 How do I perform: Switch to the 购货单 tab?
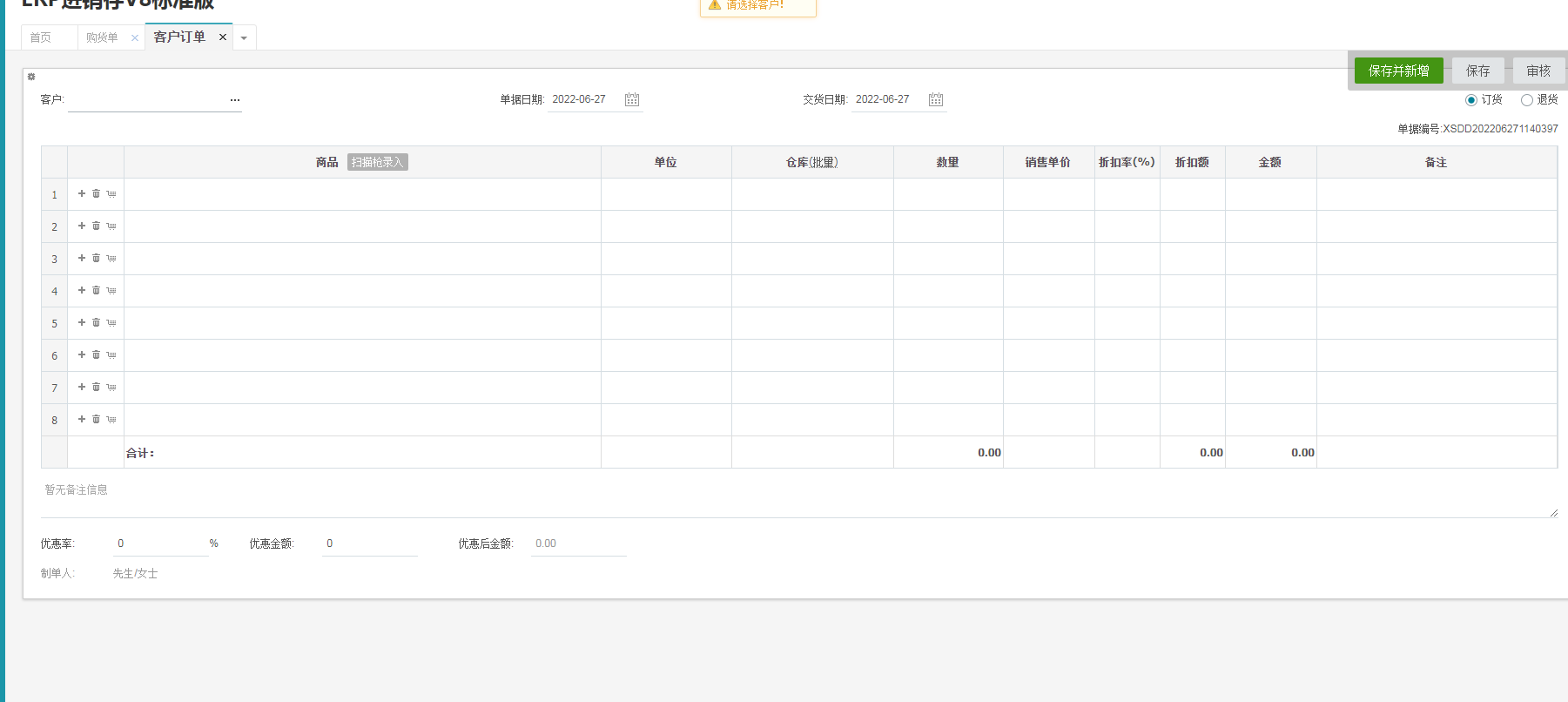click(x=102, y=37)
